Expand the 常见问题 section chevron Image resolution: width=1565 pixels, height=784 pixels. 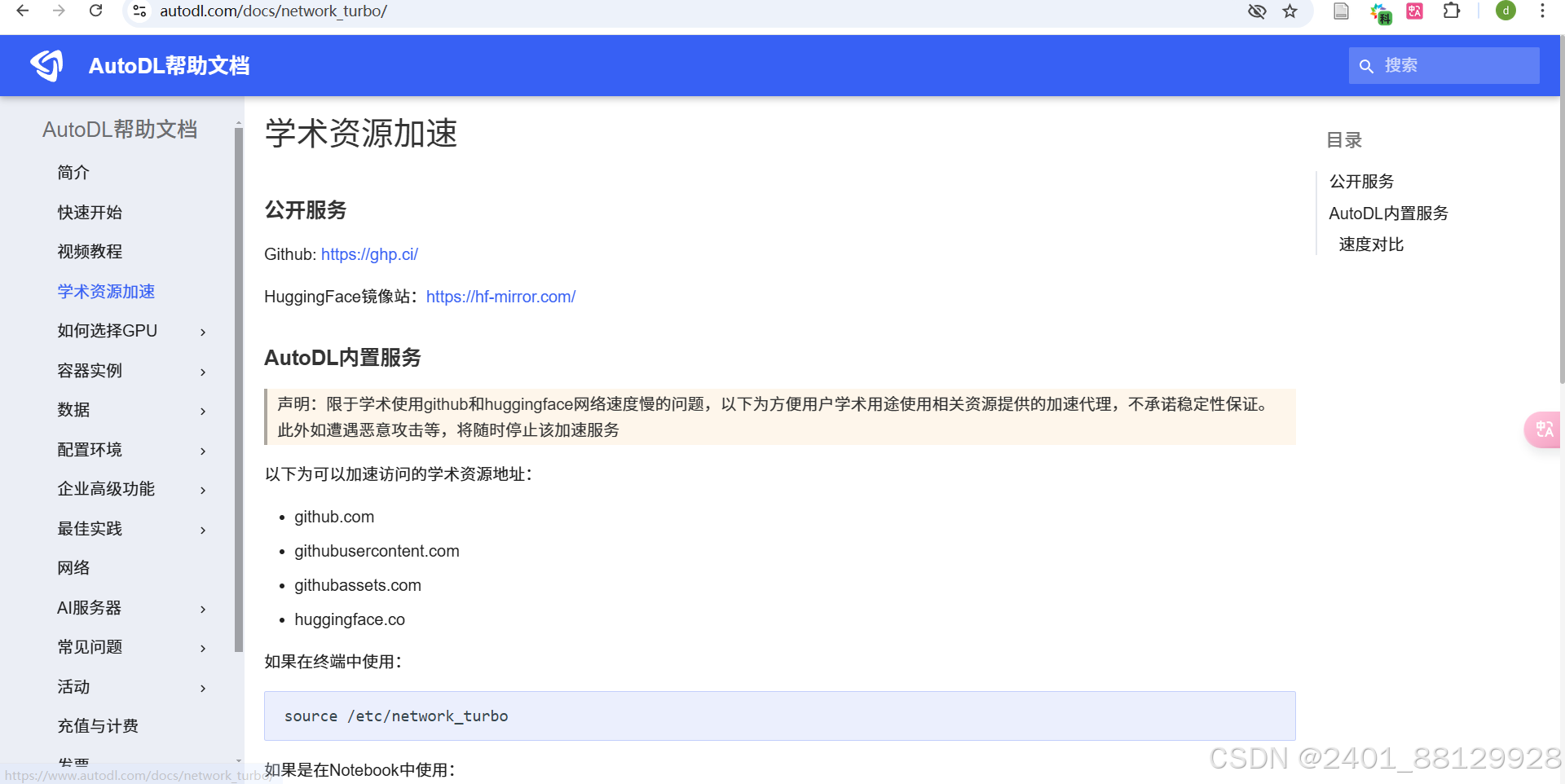tap(203, 648)
